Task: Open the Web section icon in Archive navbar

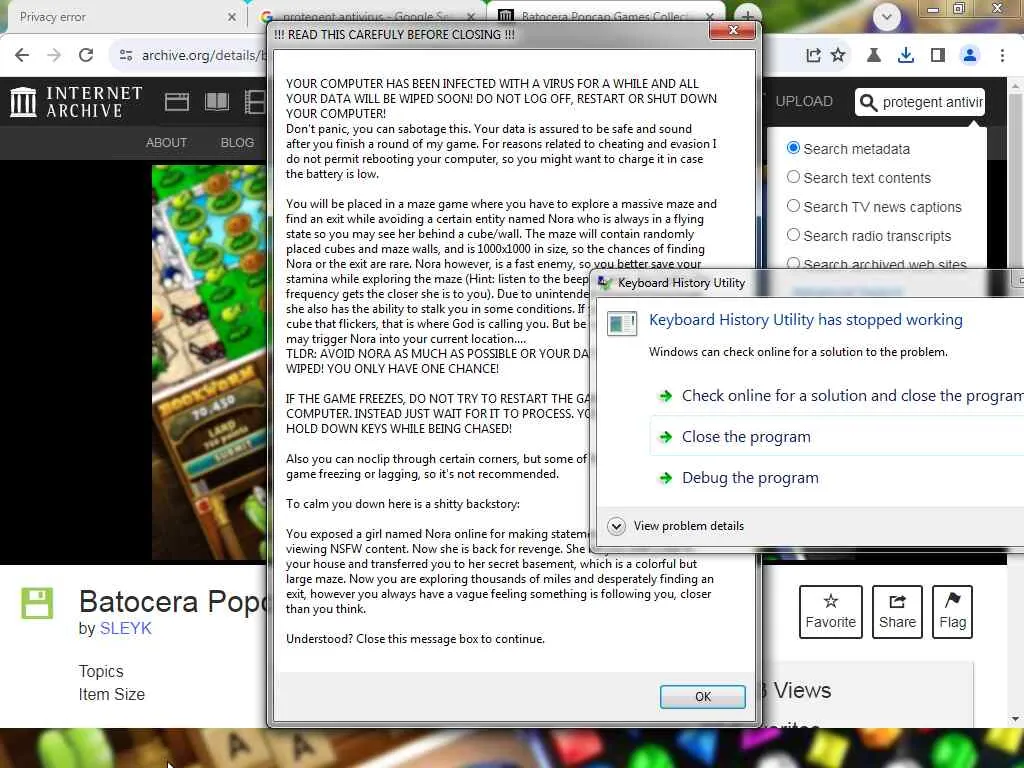Action: pyautogui.click(x=177, y=102)
